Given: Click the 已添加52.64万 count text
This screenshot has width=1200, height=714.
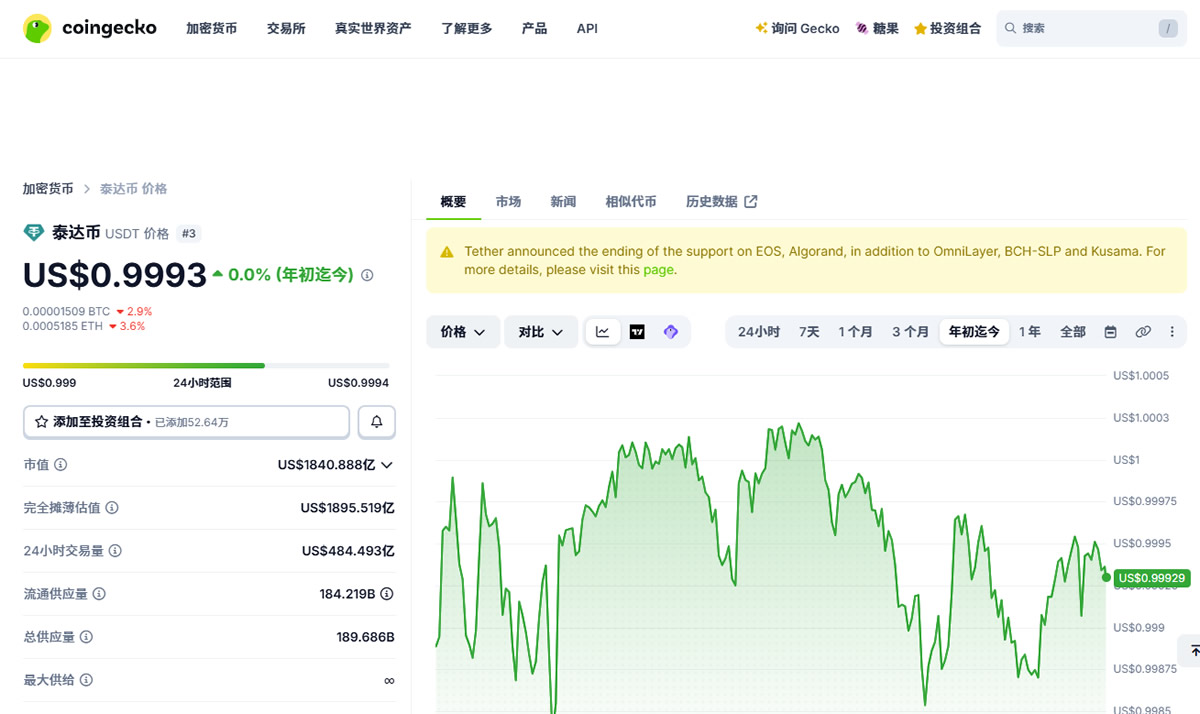Looking at the screenshot, I should coord(192,423).
